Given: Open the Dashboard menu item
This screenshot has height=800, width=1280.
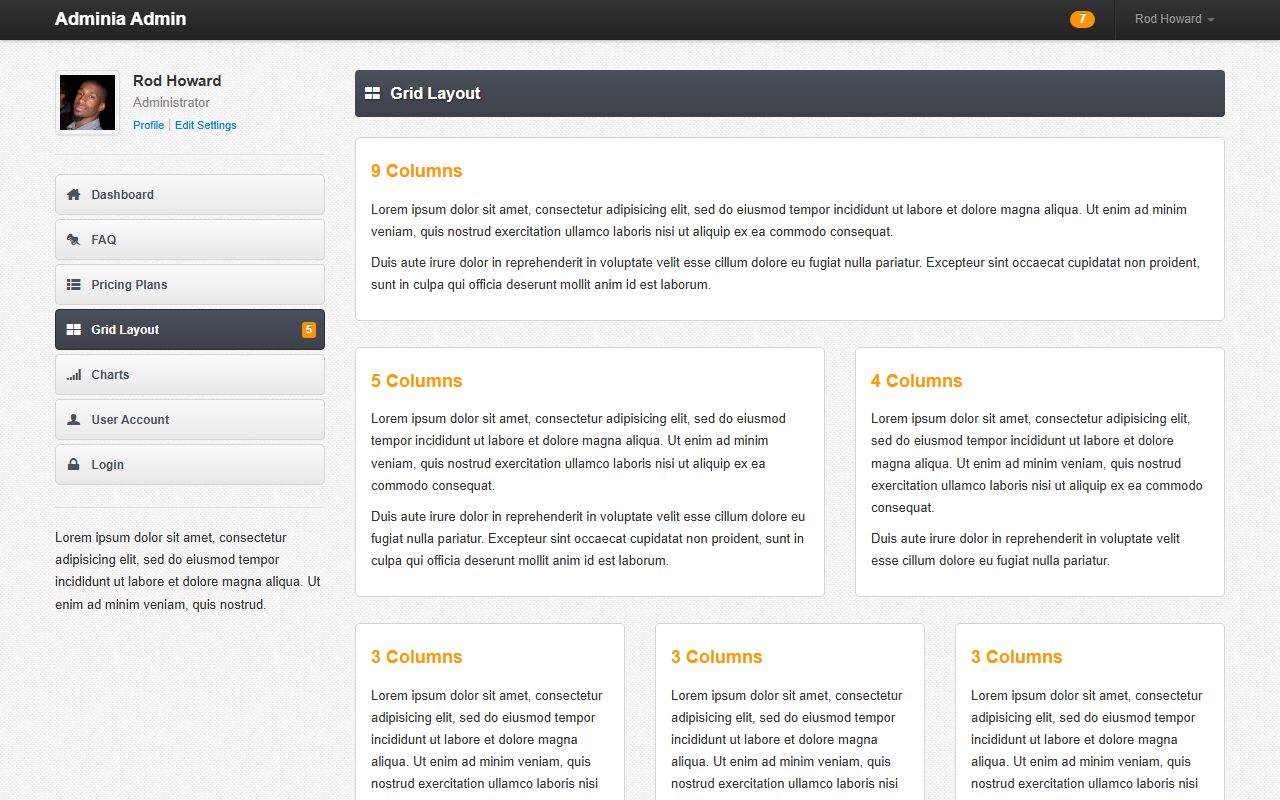Looking at the screenshot, I should (190, 194).
